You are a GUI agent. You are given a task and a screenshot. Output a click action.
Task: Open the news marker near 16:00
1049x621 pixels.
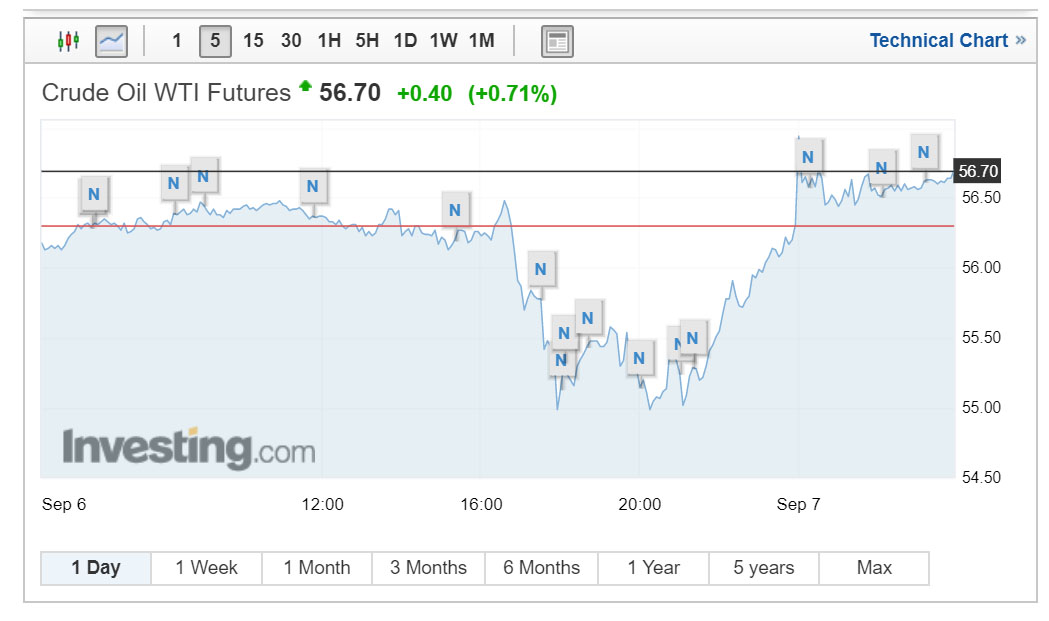[x=455, y=210]
